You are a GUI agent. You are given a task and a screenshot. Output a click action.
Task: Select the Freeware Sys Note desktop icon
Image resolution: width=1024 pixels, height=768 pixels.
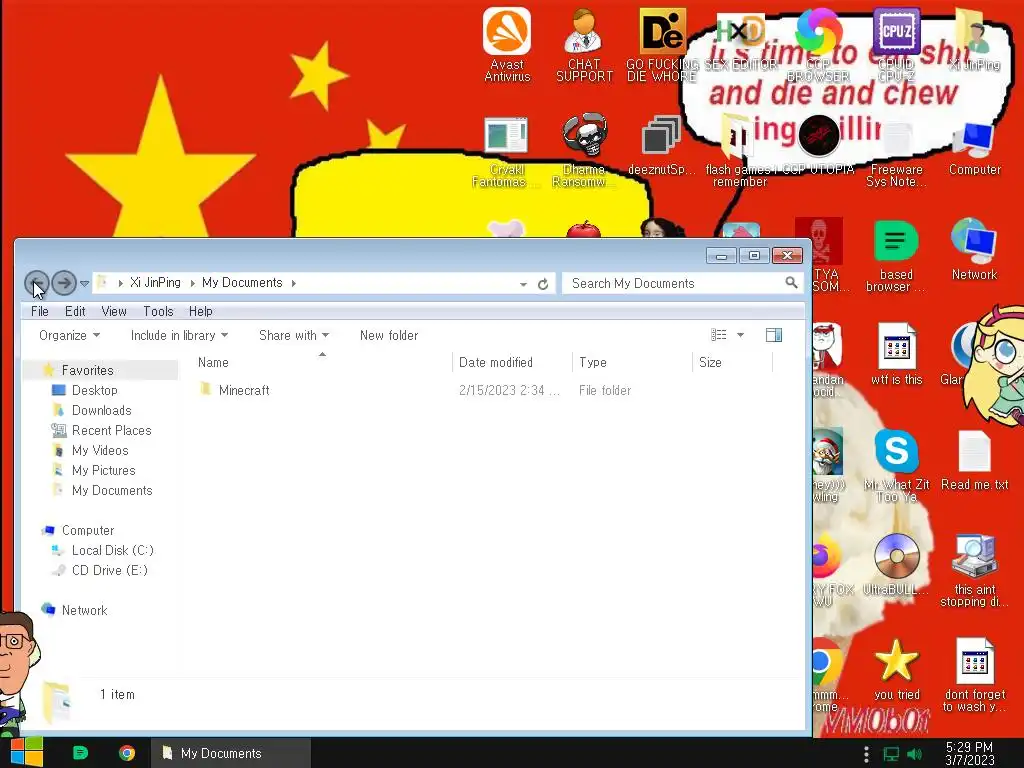click(896, 154)
